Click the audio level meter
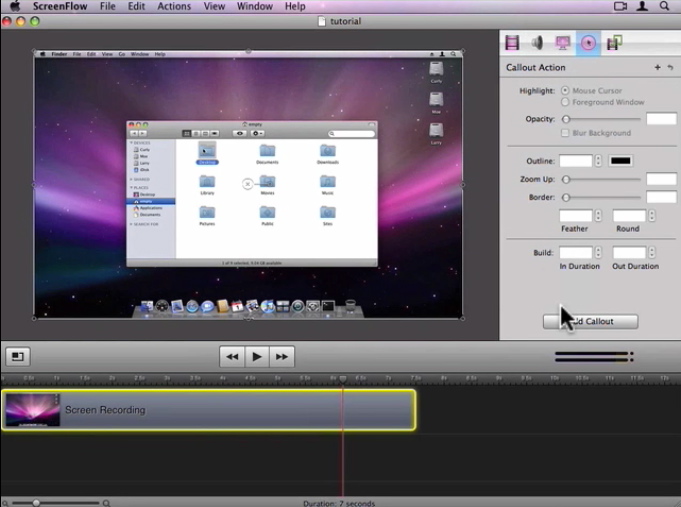Viewport: 681px width, 507px height. (x=594, y=357)
